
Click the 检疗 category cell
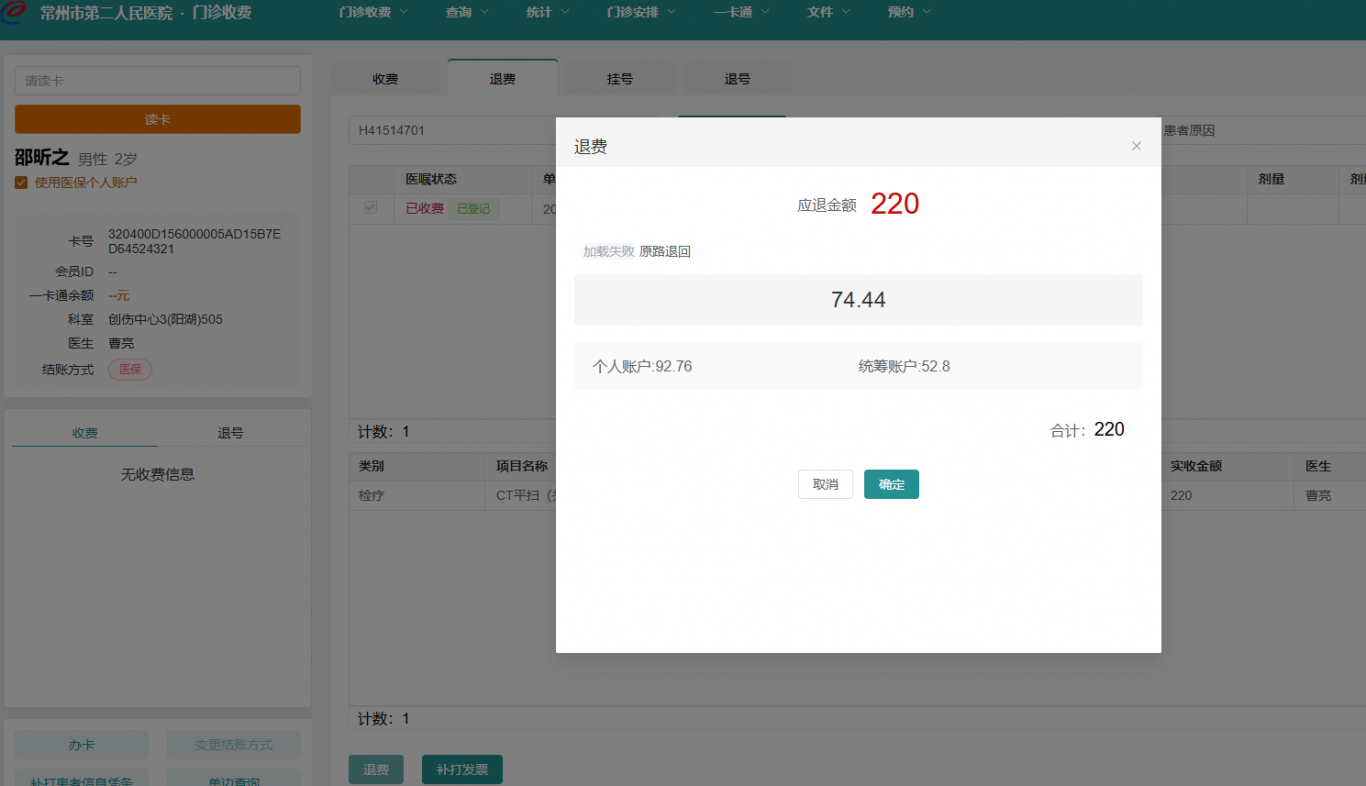[371, 495]
